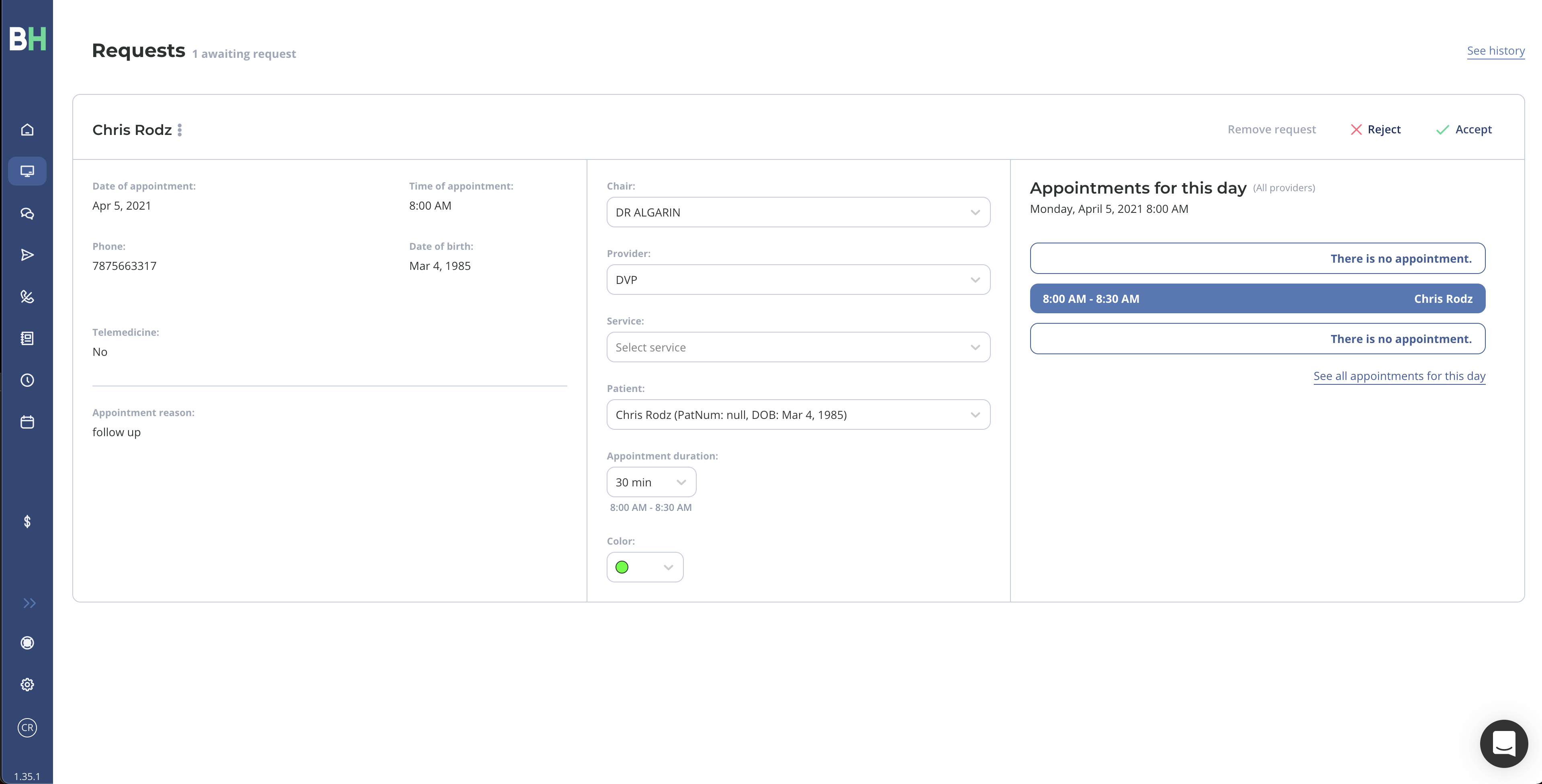
Task: Expand the sidebar with double-chevron arrows
Action: (x=29, y=603)
